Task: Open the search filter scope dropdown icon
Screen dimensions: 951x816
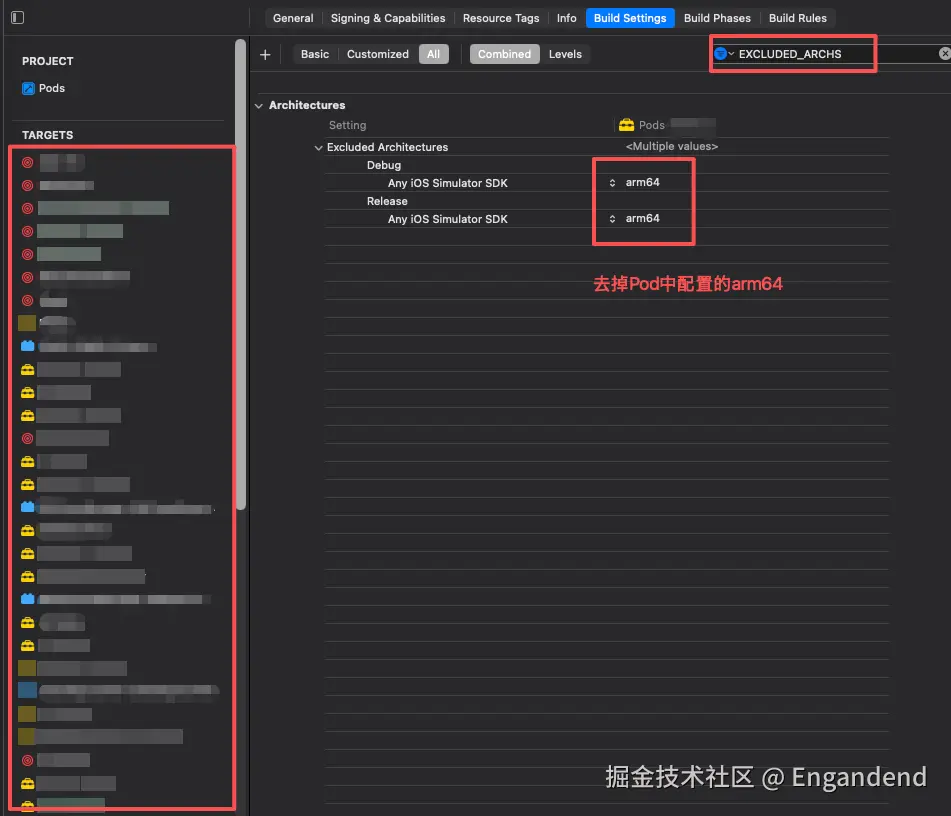Action: (x=724, y=54)
